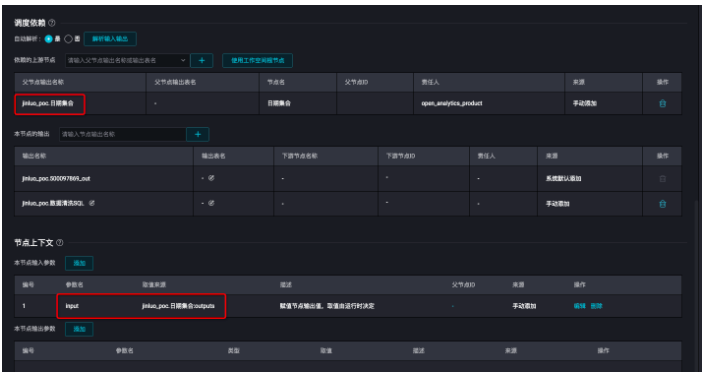Click the 父节点输出名称 column header

click(x=43, y=82)
